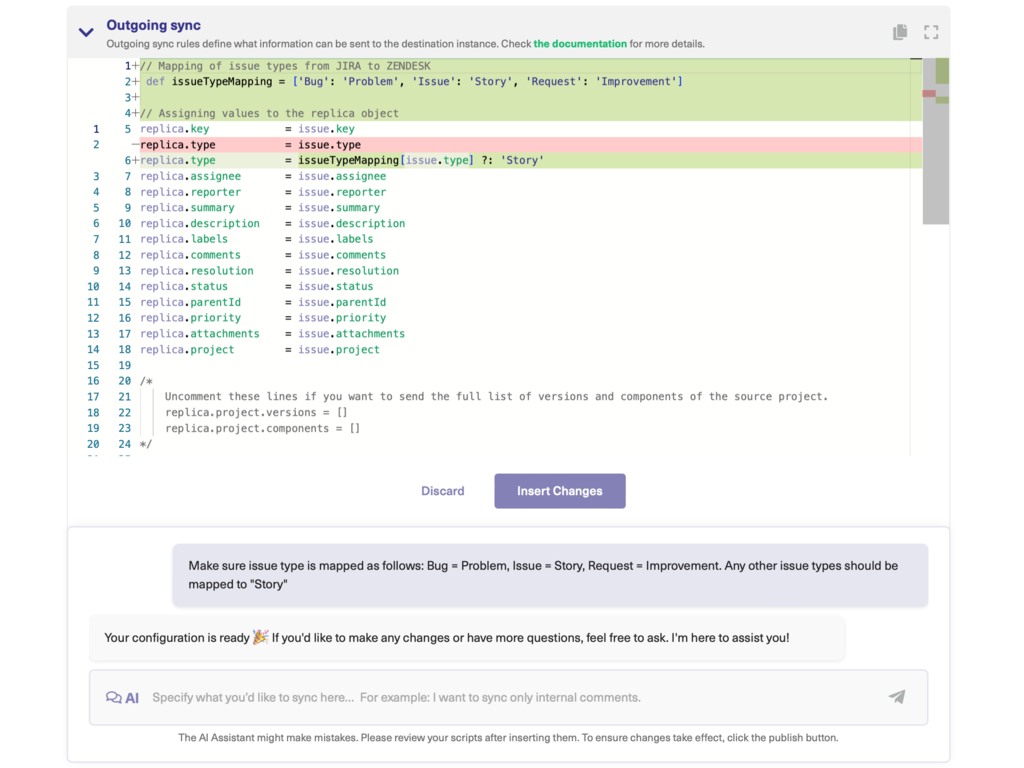Click the user message about issue type mapping
Viewport: 1024px width, 768px height.
click(x=549, y=574)
